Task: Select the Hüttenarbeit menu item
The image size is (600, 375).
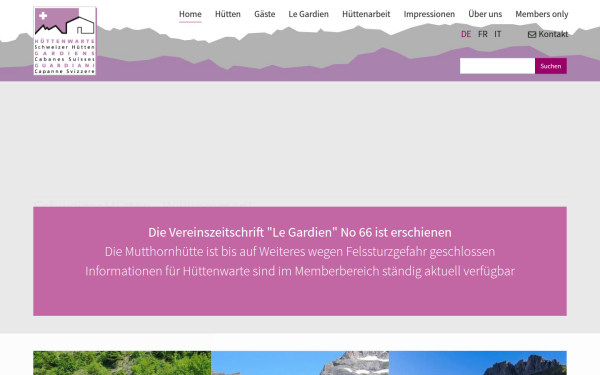Action: [366, 14]
